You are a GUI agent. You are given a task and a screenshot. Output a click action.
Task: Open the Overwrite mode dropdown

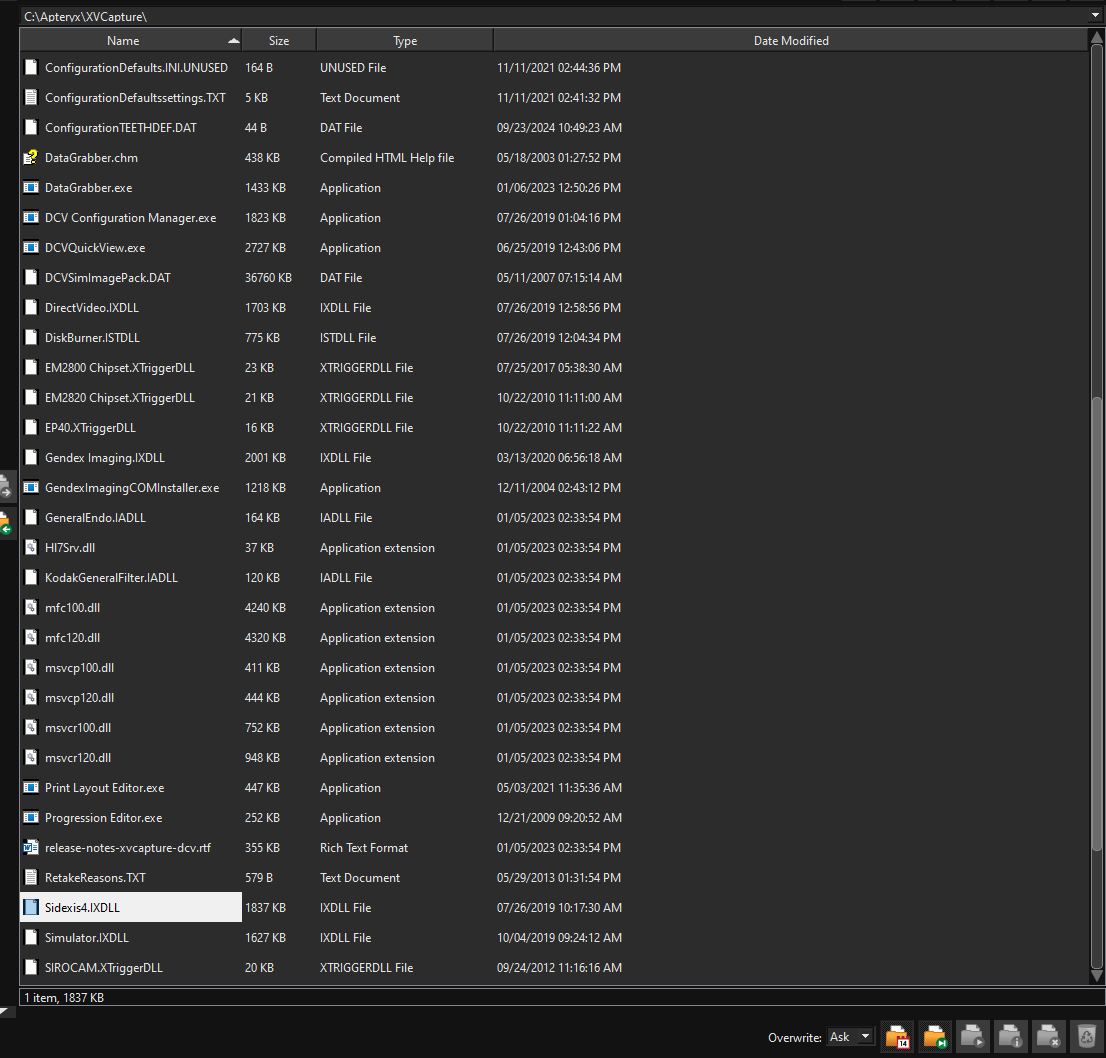(851, 1037)
